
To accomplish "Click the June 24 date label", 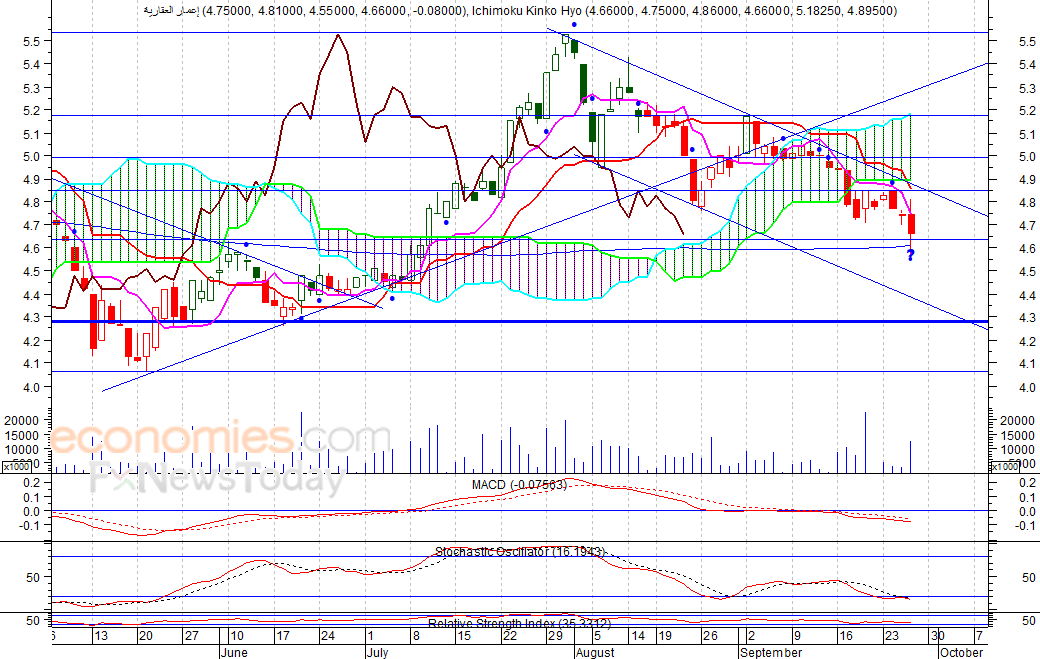I will coord(328,636).
